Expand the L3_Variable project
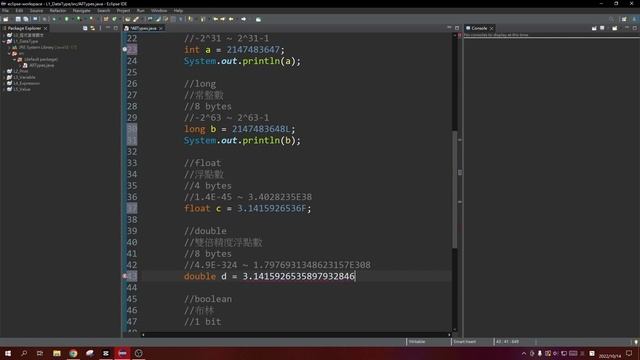Screen dimensions: 640x360 [x=4, y=77]
